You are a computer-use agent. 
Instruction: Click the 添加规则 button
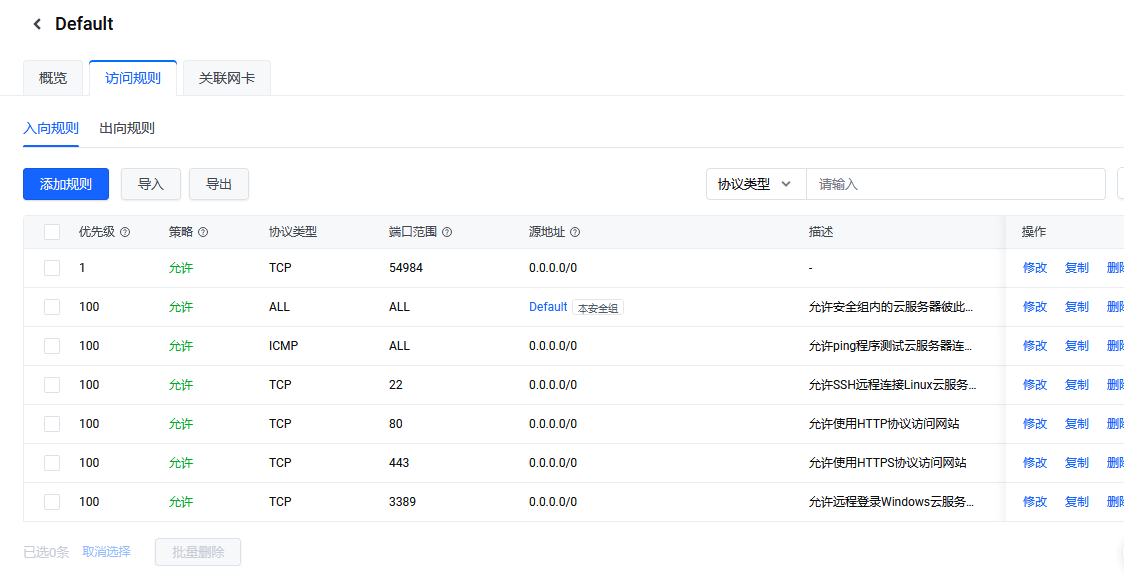66,184
